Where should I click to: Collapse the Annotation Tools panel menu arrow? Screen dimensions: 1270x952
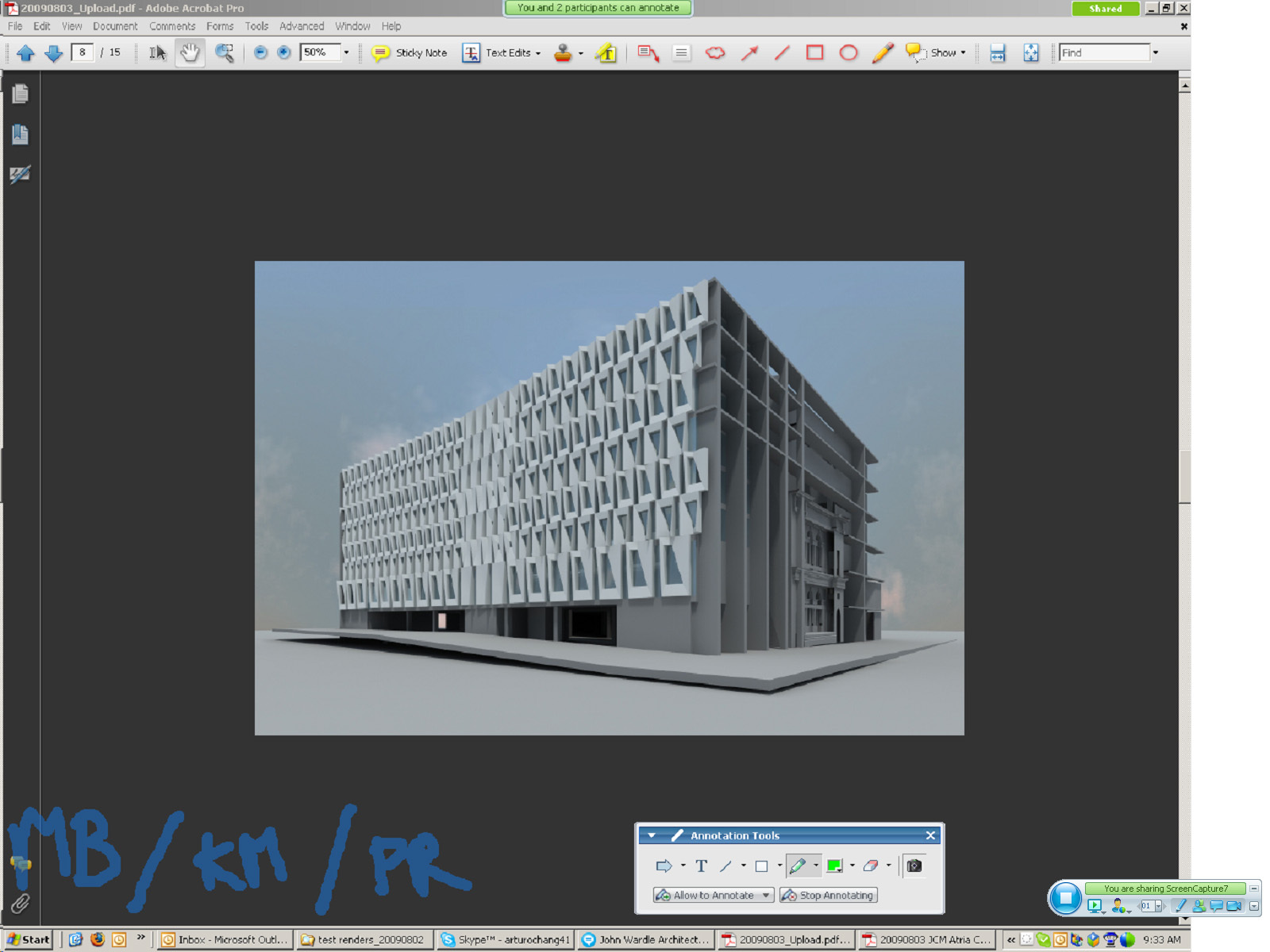(x=651, y=836)
